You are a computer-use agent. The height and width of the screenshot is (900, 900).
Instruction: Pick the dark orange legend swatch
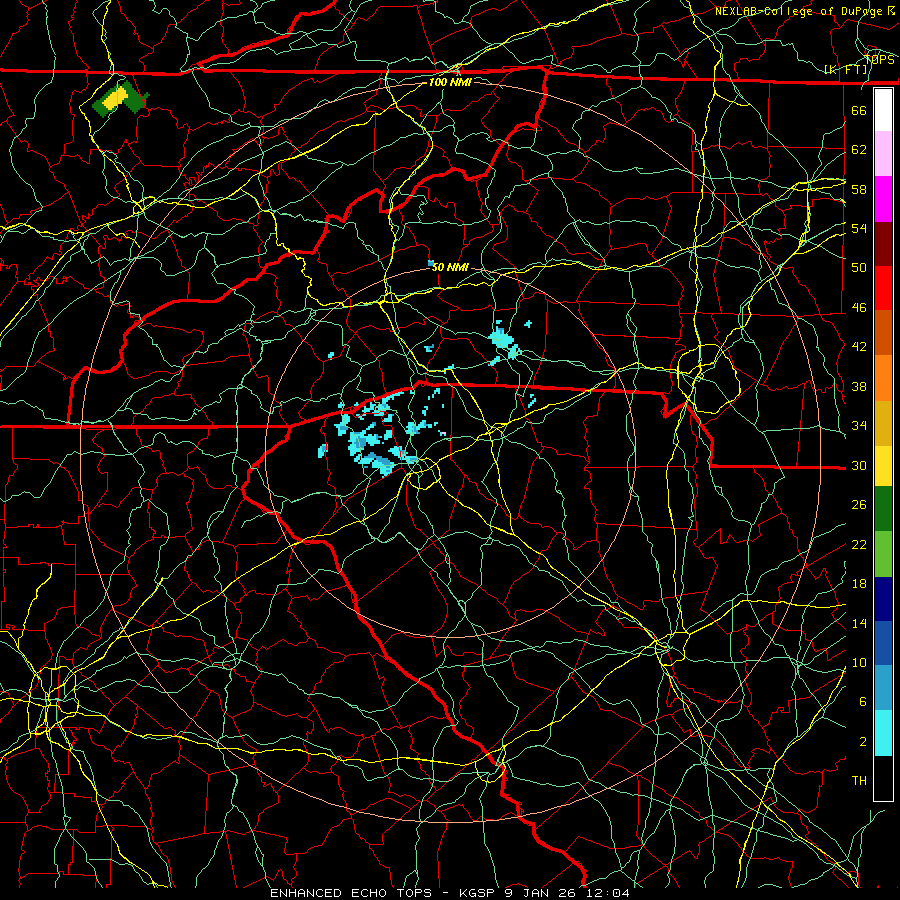pyautogui.click(x=883, y=333)
